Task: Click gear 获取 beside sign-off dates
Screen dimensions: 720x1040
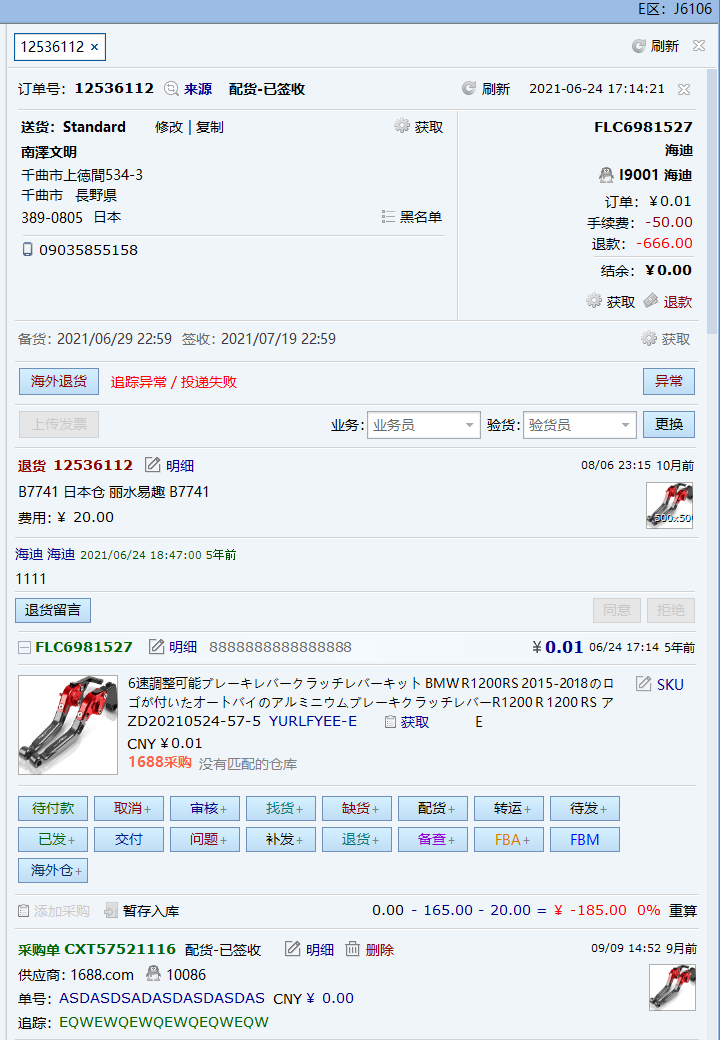Action: coord(649,339)
